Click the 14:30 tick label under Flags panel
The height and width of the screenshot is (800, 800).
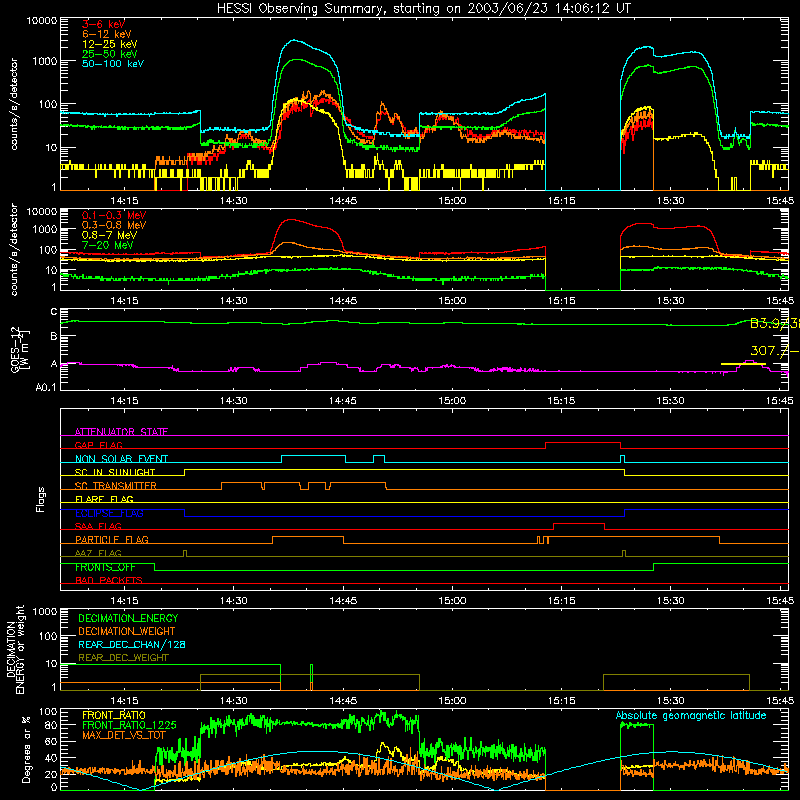click(x=234, y=601)
